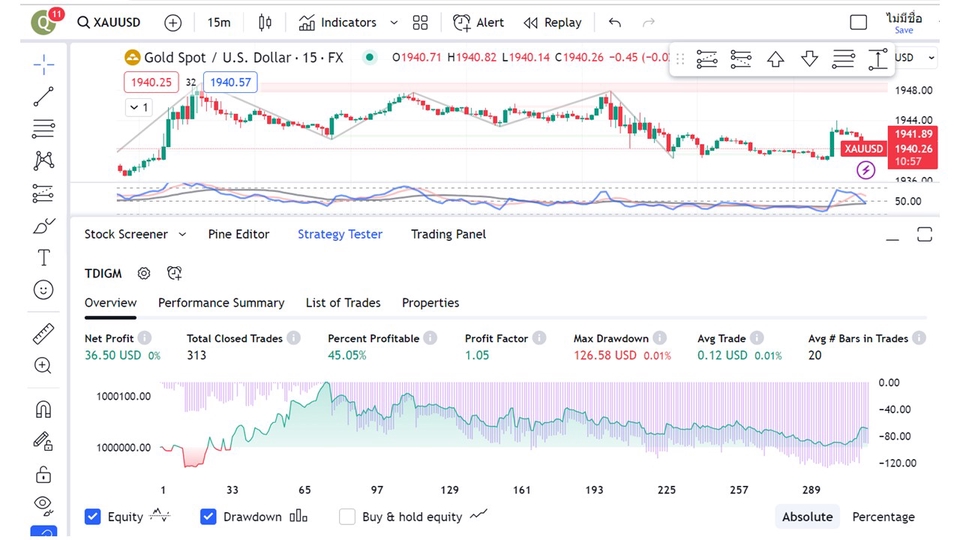Image resolution: width=960 pixels, height=540 pixels.
Task: Click the first object-tree icon in floating toolbar
Action: point(707,59)
